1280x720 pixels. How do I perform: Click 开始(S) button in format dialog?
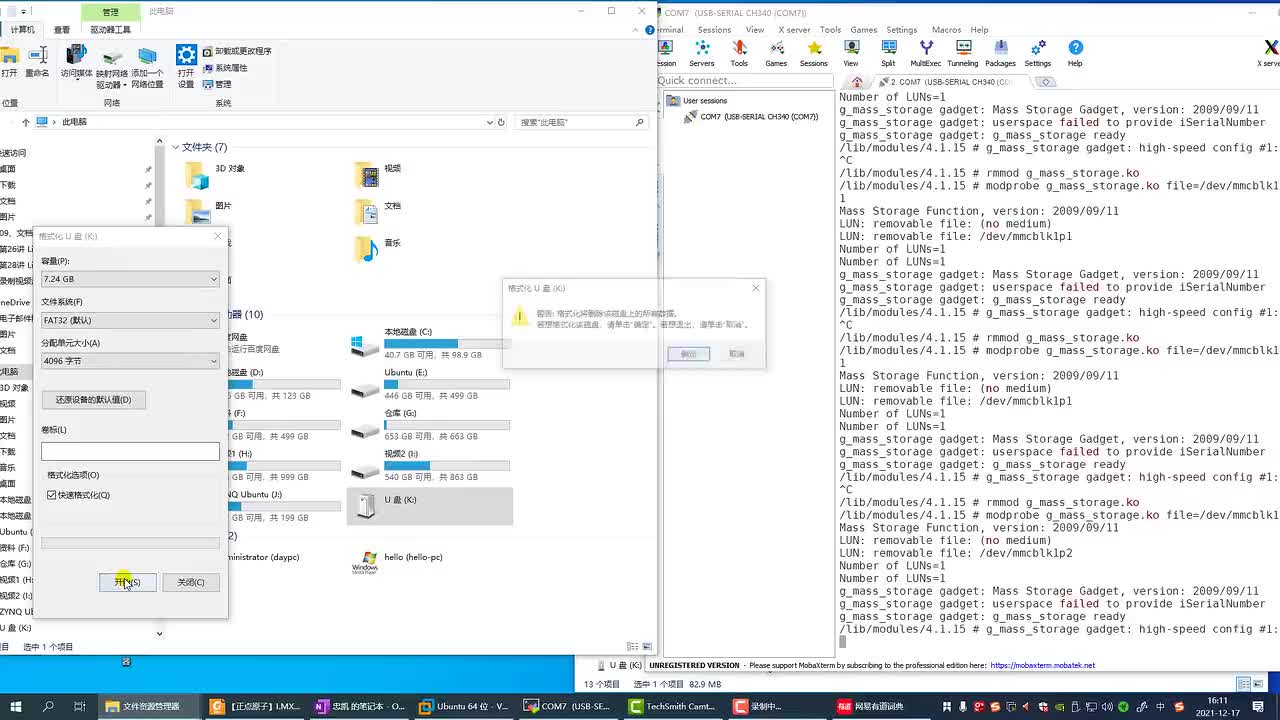(127, 582)
